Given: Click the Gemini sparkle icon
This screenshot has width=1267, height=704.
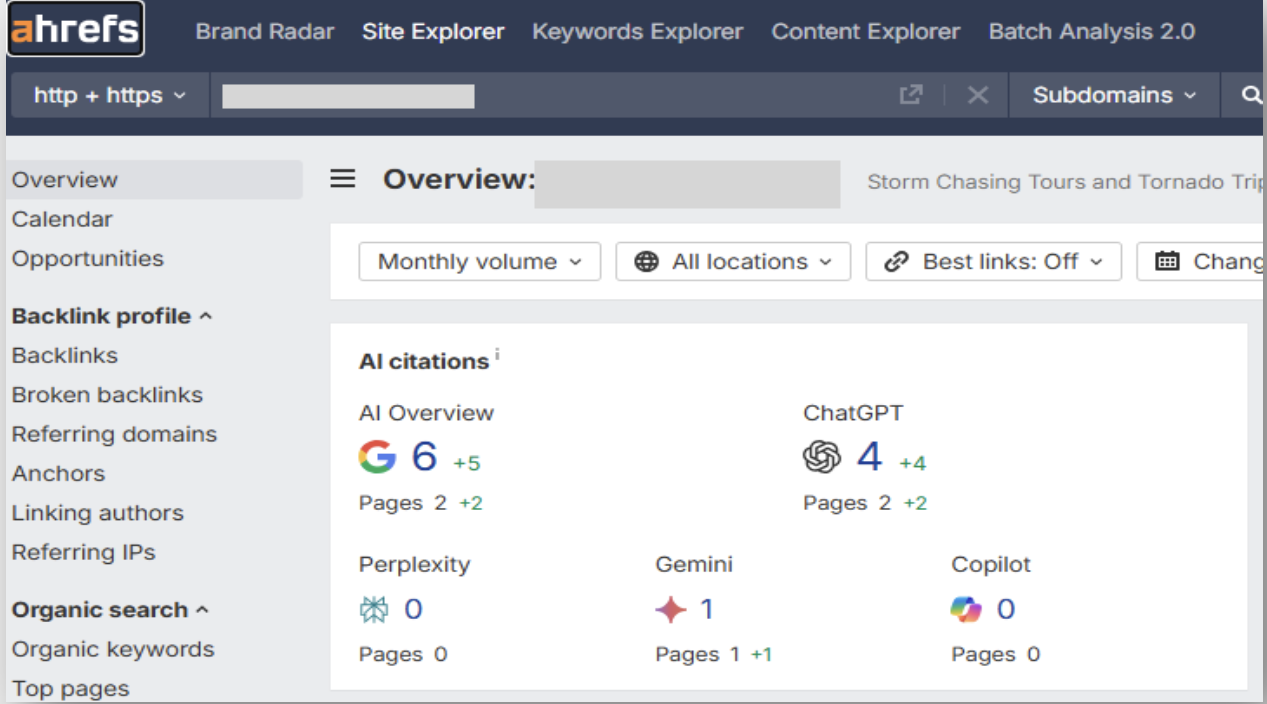Looking at the screenshot, I should coord(671,609).
